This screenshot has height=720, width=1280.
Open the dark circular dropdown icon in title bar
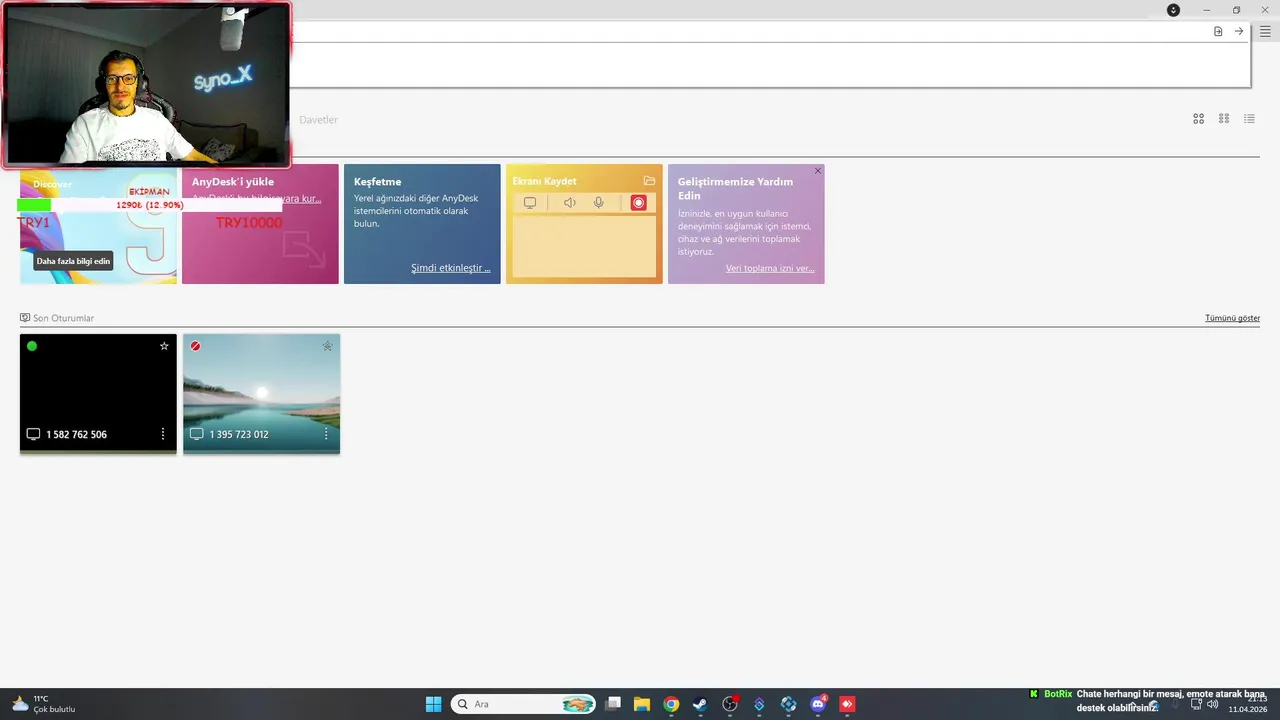pos(1173,10)
